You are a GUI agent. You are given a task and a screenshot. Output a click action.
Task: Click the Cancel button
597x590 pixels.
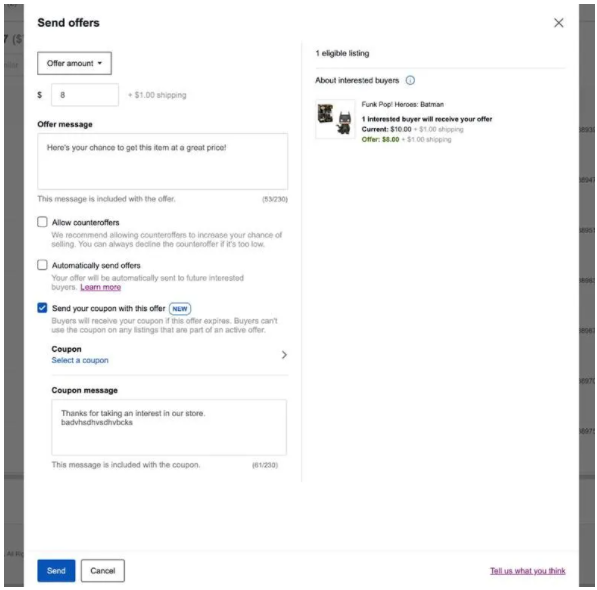[102, 571]
